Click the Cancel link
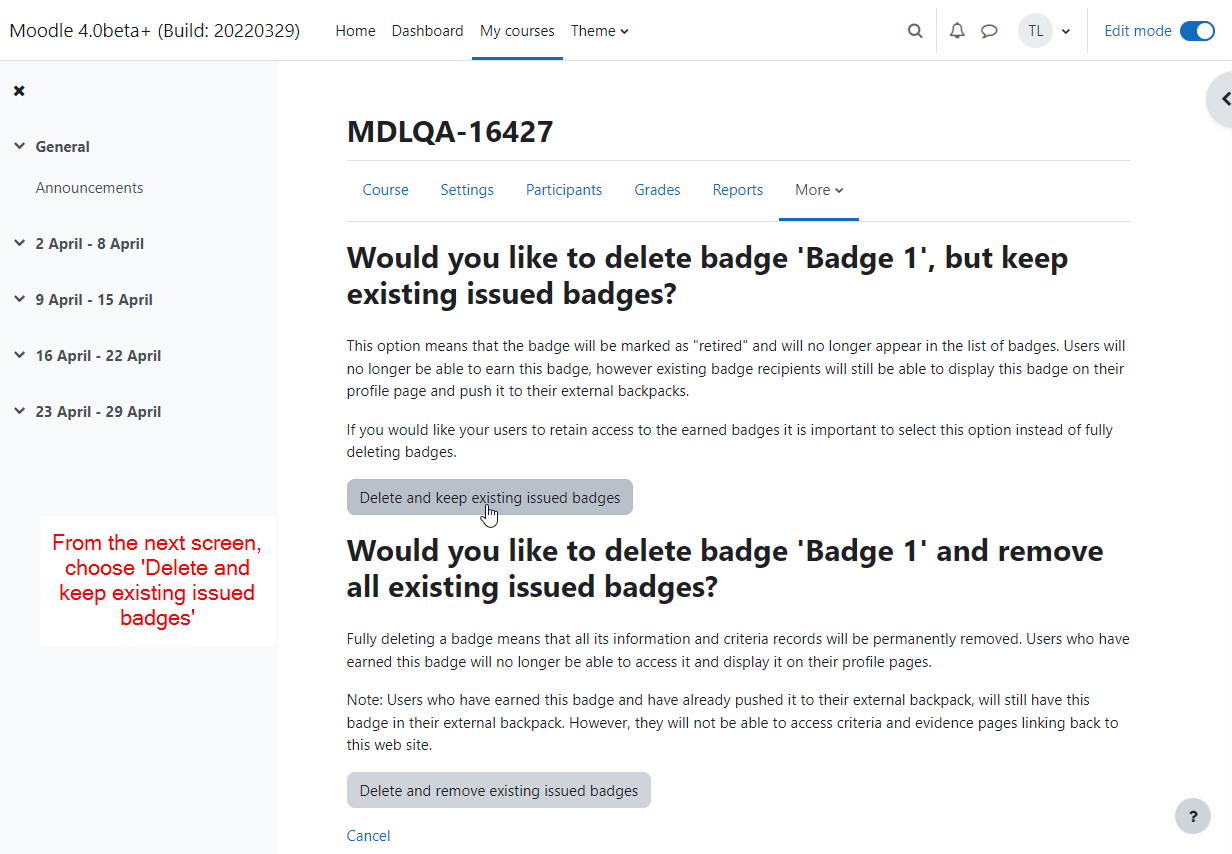Viewport: 1232px width, 854px height. [368, 836]
